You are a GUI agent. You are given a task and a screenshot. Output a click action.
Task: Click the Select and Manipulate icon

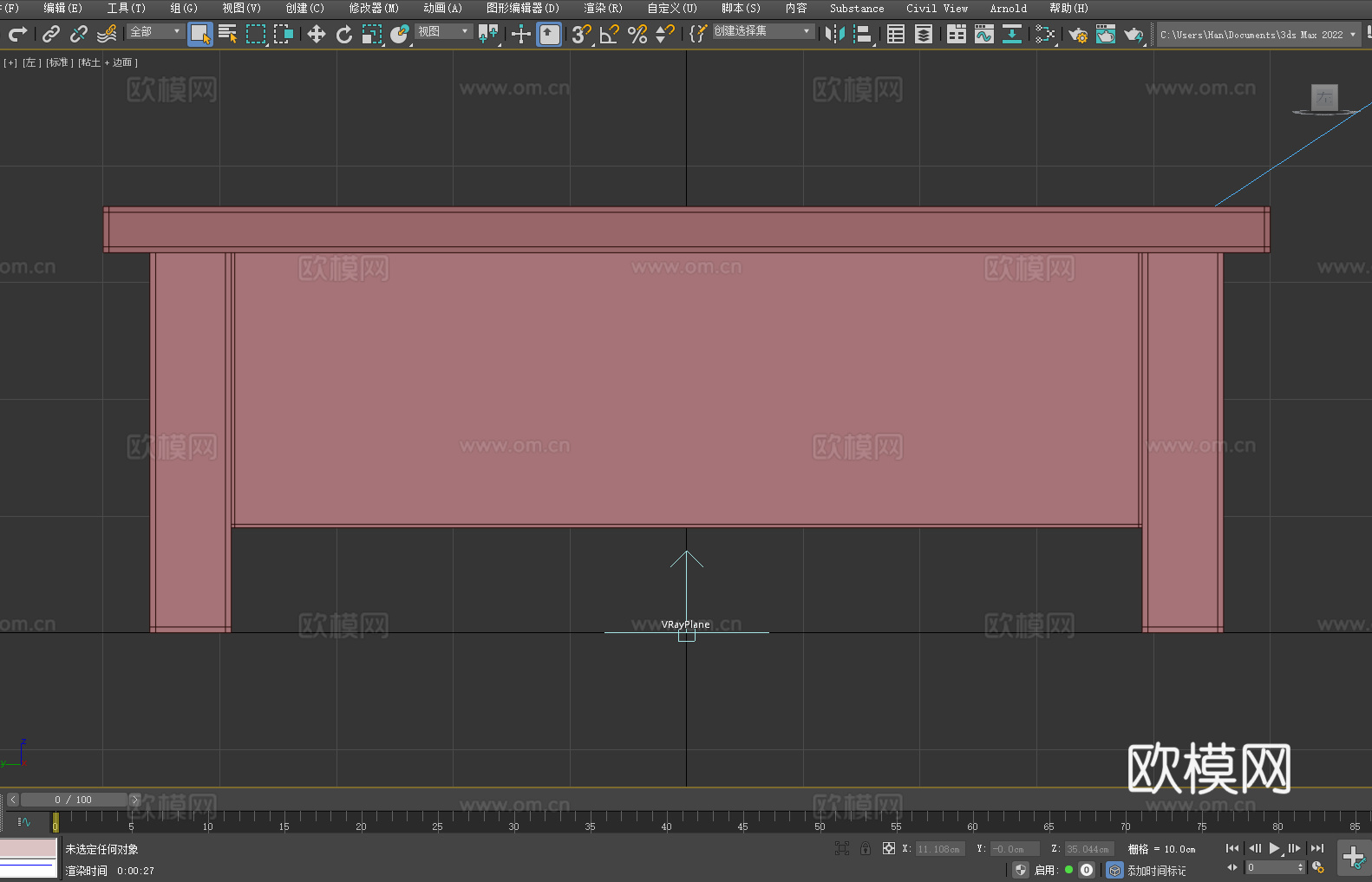point(521,34)
